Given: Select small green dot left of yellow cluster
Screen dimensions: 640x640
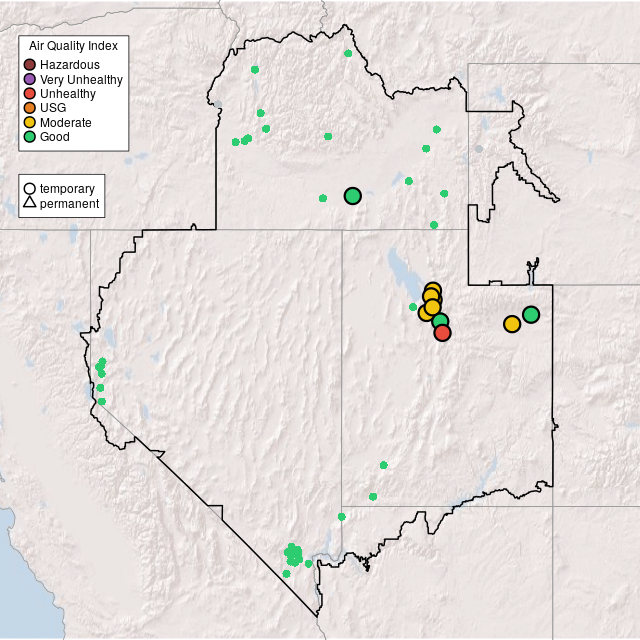Looking at the screenshot, I should (413, 307).
